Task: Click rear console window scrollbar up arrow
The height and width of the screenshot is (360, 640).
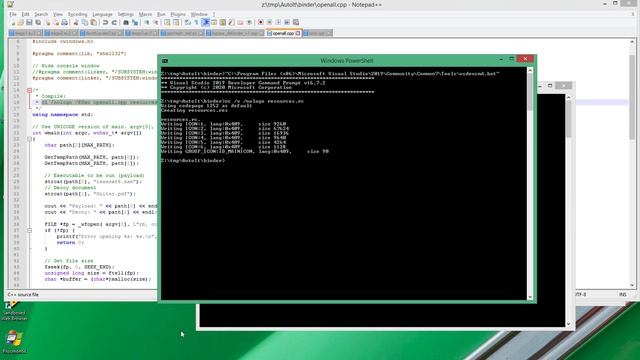Action: [x=569, y=98]
